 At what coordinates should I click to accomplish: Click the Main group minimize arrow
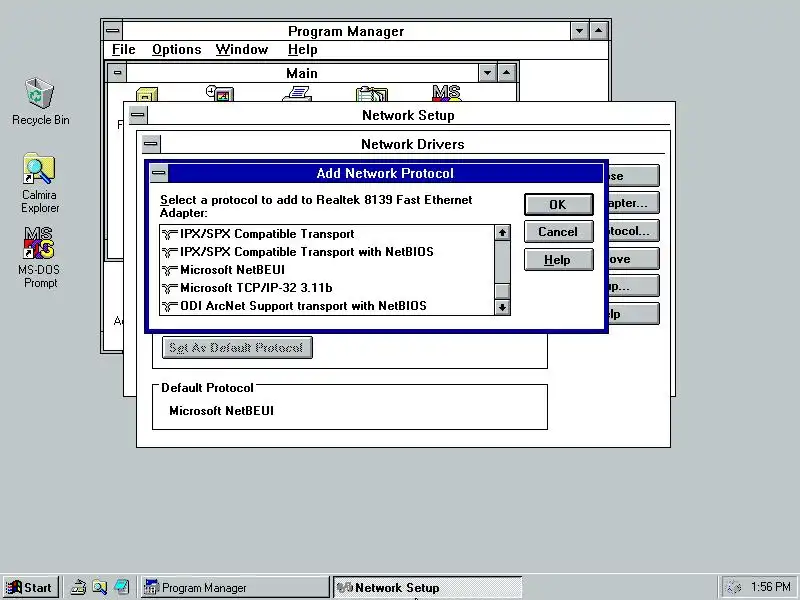pyautogui.click(x=488, y=72)
